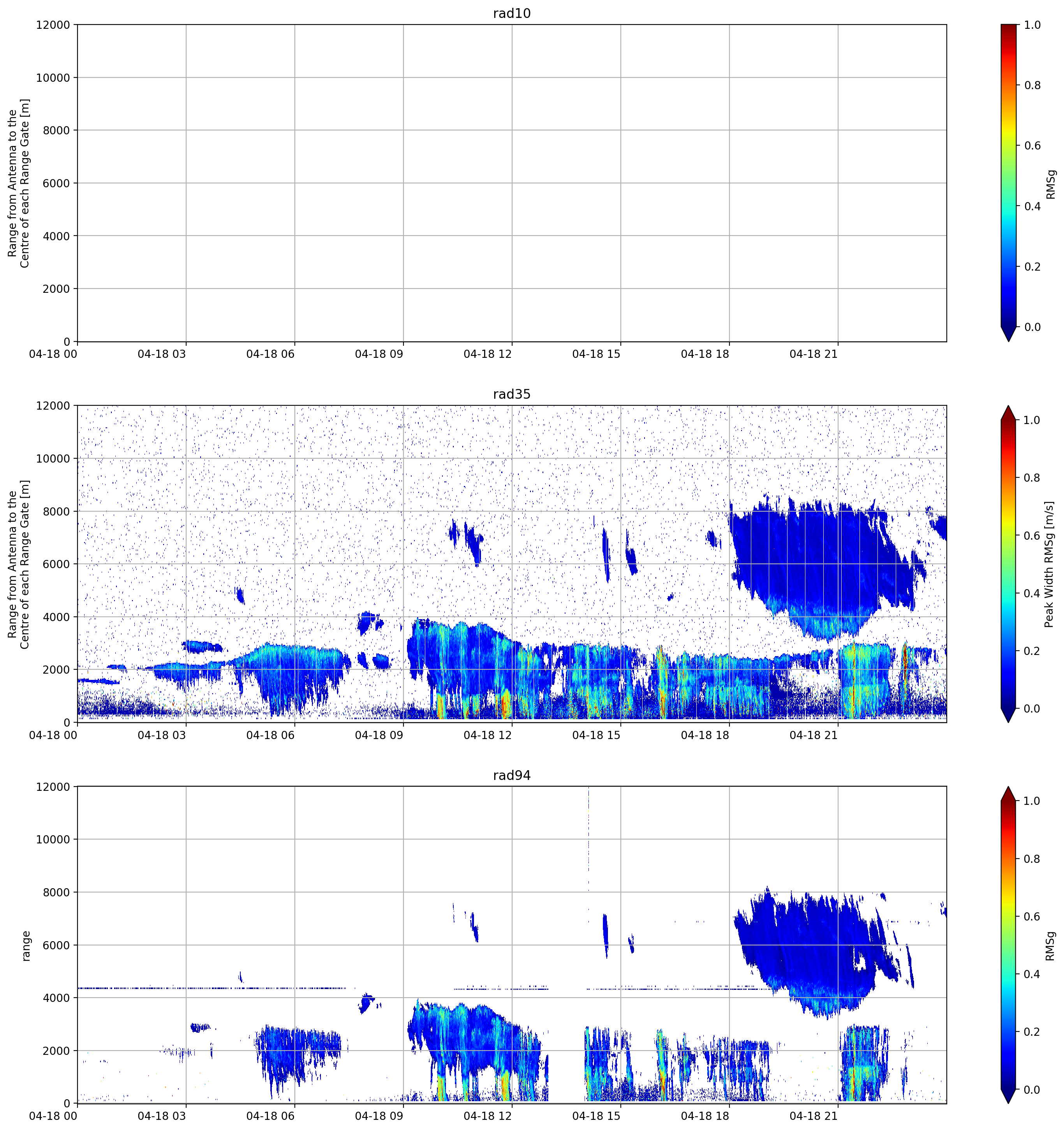Viewport: 1064px width, 1130px height.
Task: Click the 10000 y-tick of rad35
Action: click(x=53, y=459)
